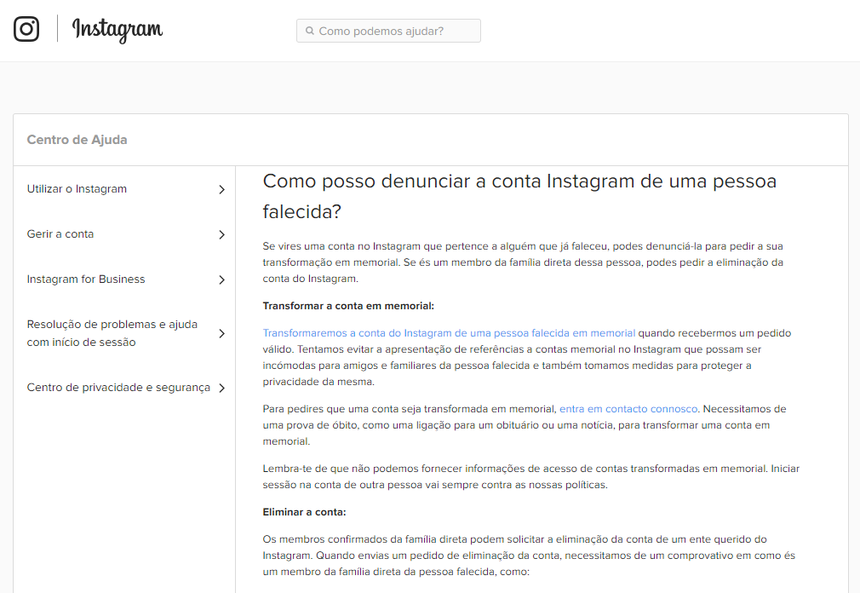Go to 'Instagram for Business' topic

point(86,279)
